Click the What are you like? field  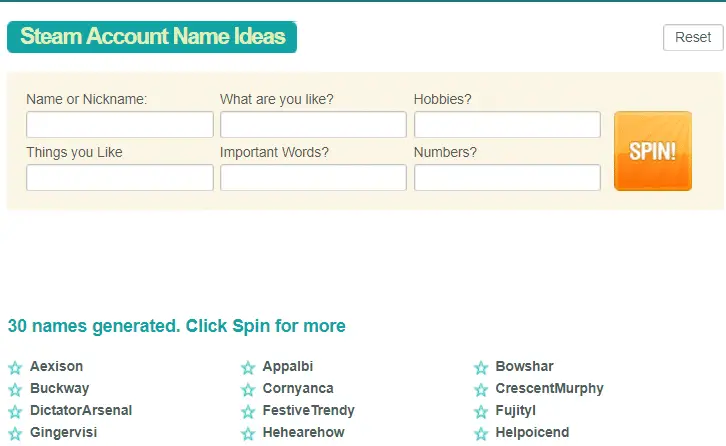point(313,125)
